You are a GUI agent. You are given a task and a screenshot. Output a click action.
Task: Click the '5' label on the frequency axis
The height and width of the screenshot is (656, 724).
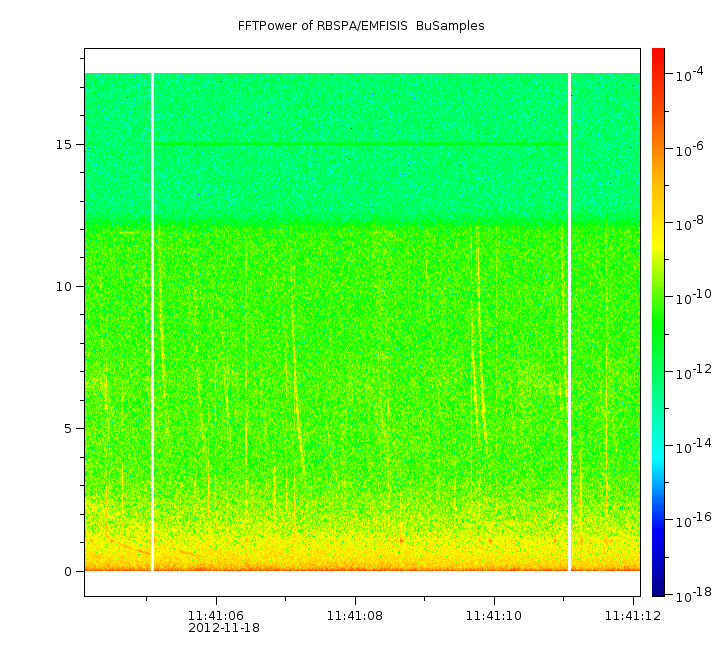tap(68, 429)
